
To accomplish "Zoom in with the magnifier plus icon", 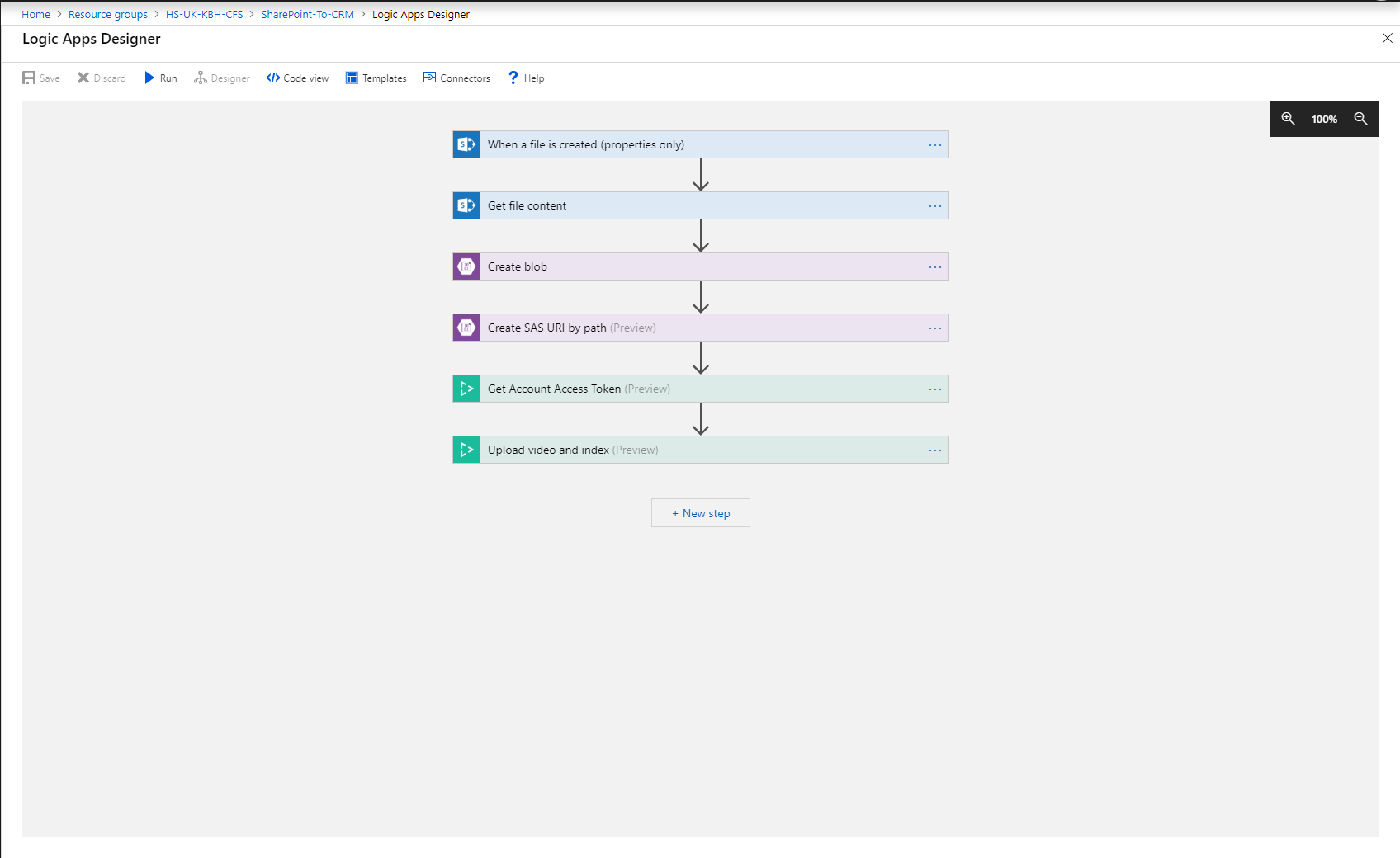I will [1288, 119].
